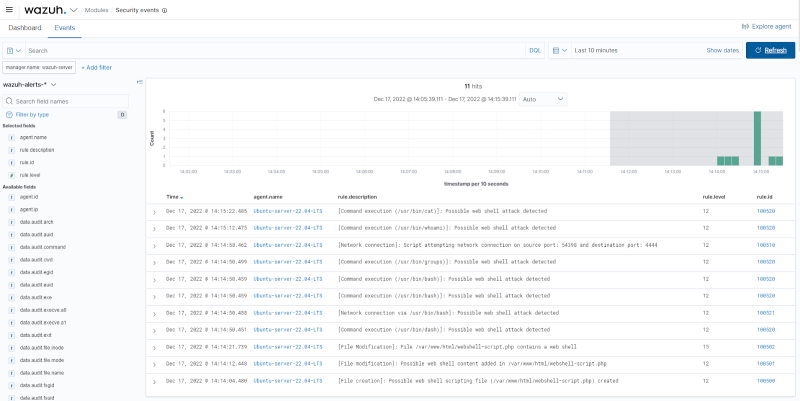Viewport: 800px width, 401px height.
Task: Sort by Time column arrow
Action: (x=183, y=198)
